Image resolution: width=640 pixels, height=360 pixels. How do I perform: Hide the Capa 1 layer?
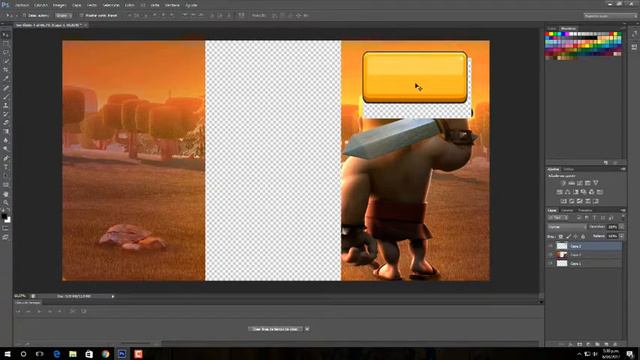point(551,264)
